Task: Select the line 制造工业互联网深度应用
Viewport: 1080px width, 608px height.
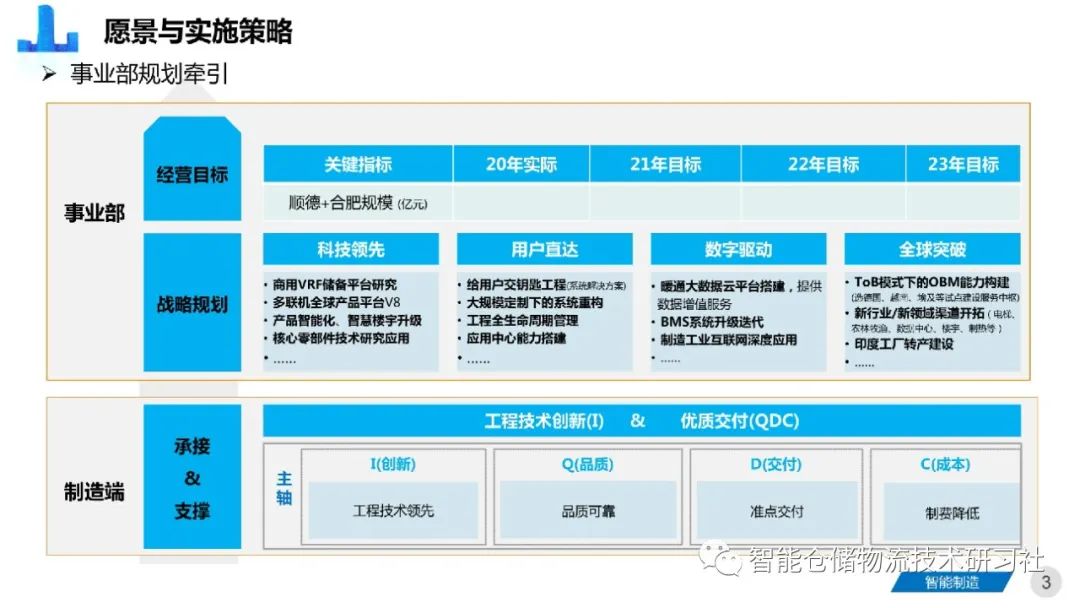Action: point(729,339)
